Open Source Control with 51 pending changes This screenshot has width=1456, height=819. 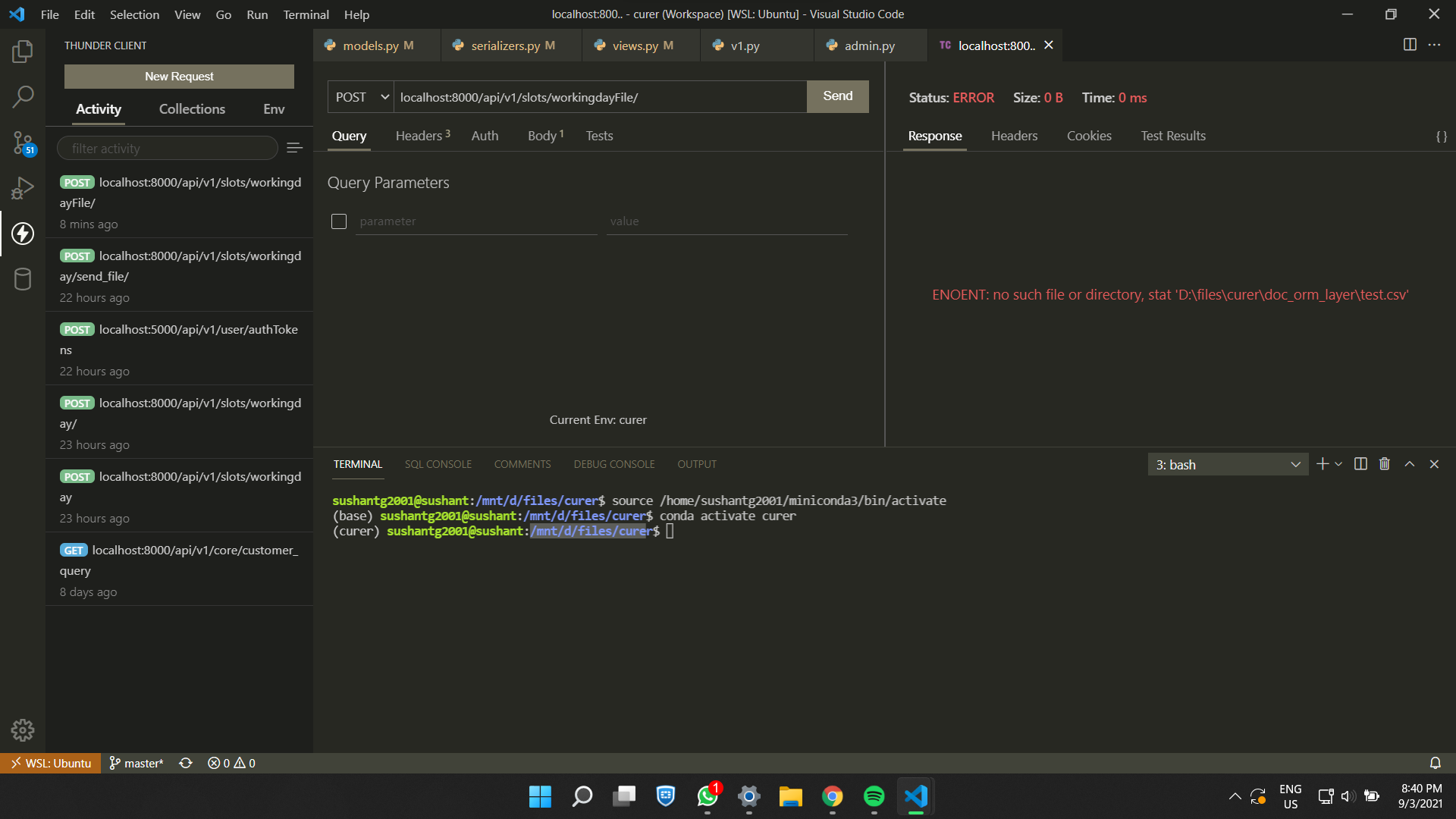(x=23, y=143)
